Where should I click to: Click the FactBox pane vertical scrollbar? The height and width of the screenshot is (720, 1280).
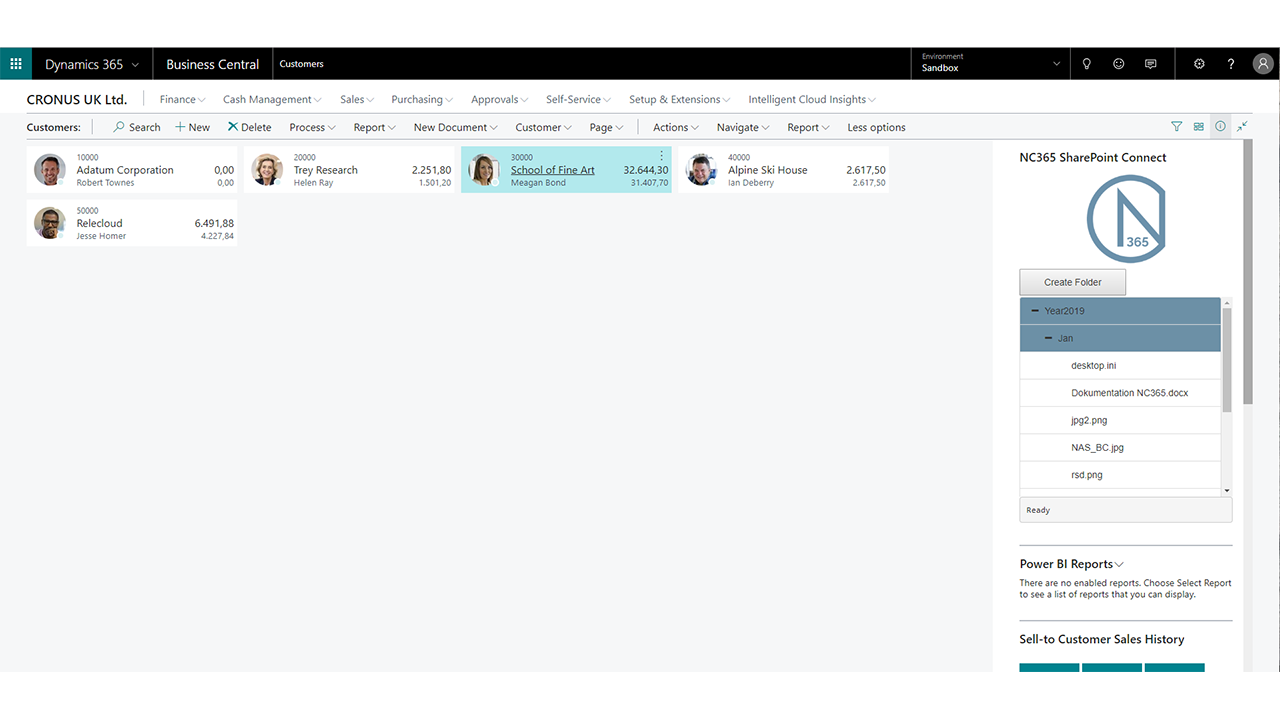(1247, 271)
